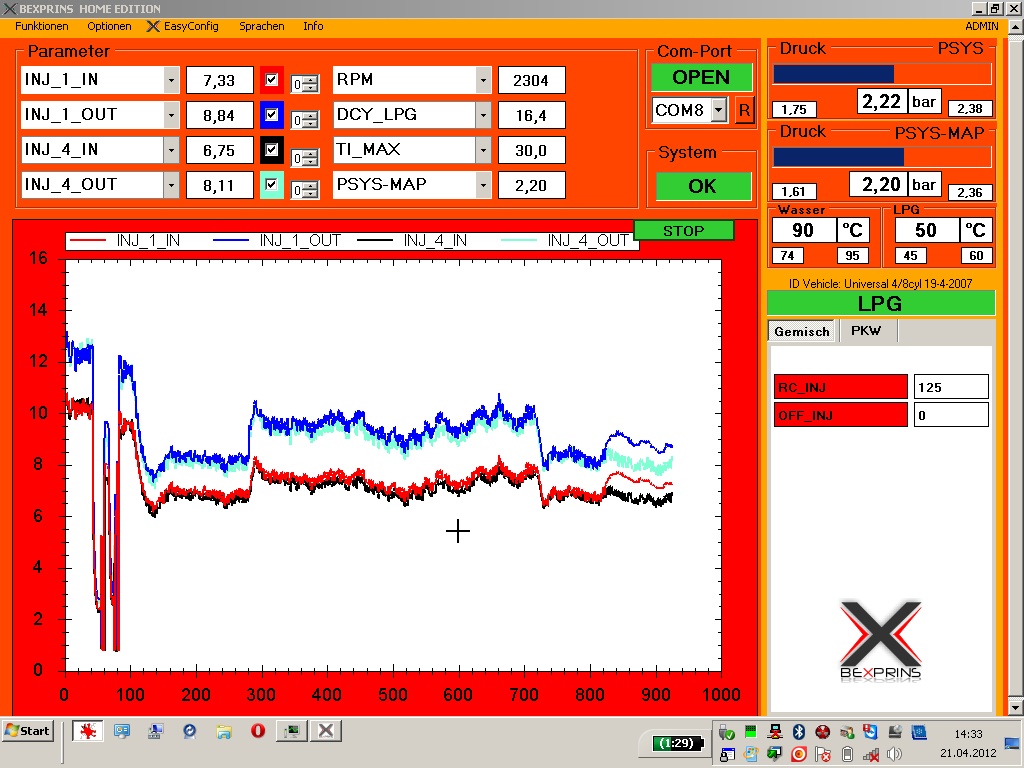Open the red splash icon in taskbar
Image resolution: width=1024 pixels, height=768 pixels.
pos(88,731)
